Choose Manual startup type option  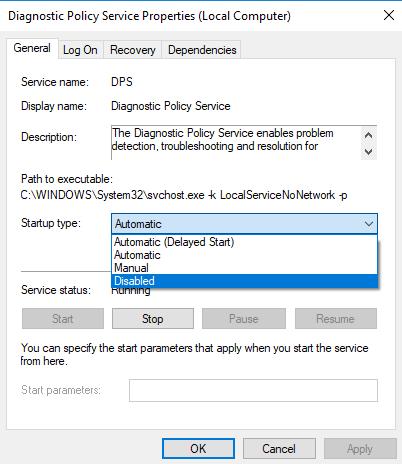244,268
